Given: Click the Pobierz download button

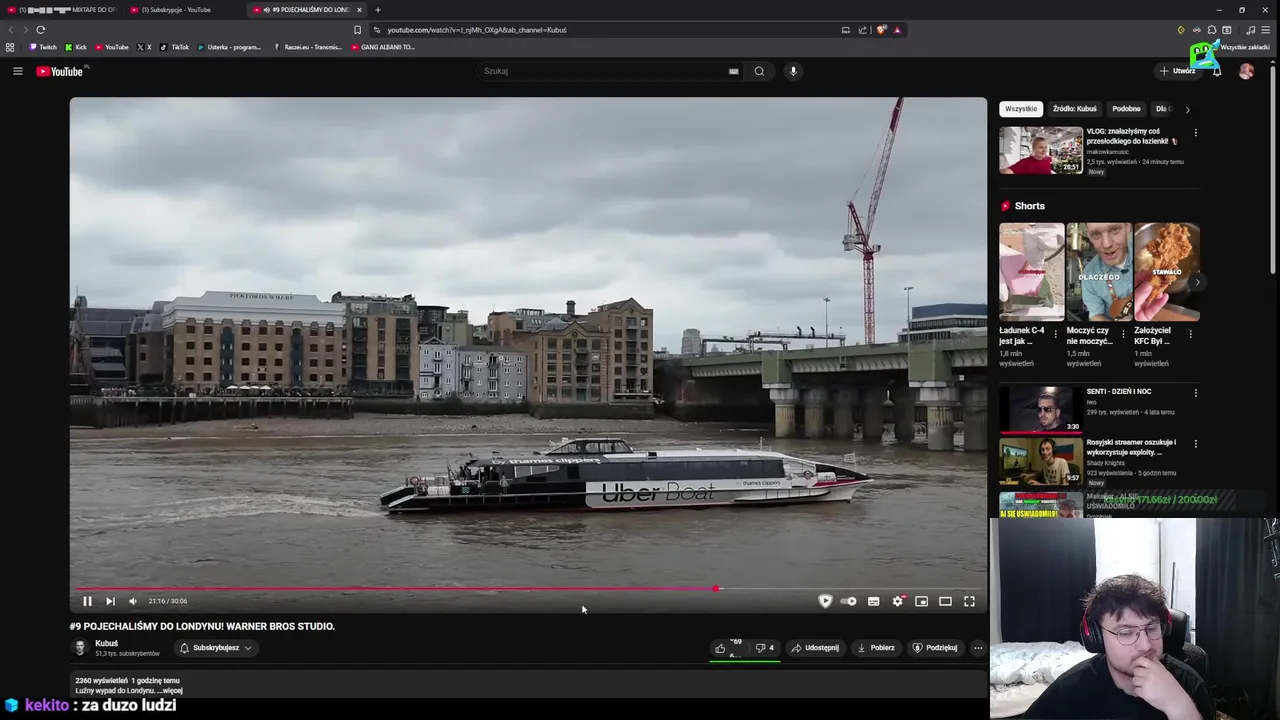Looking at the screenshot, I should click(876, 648).
